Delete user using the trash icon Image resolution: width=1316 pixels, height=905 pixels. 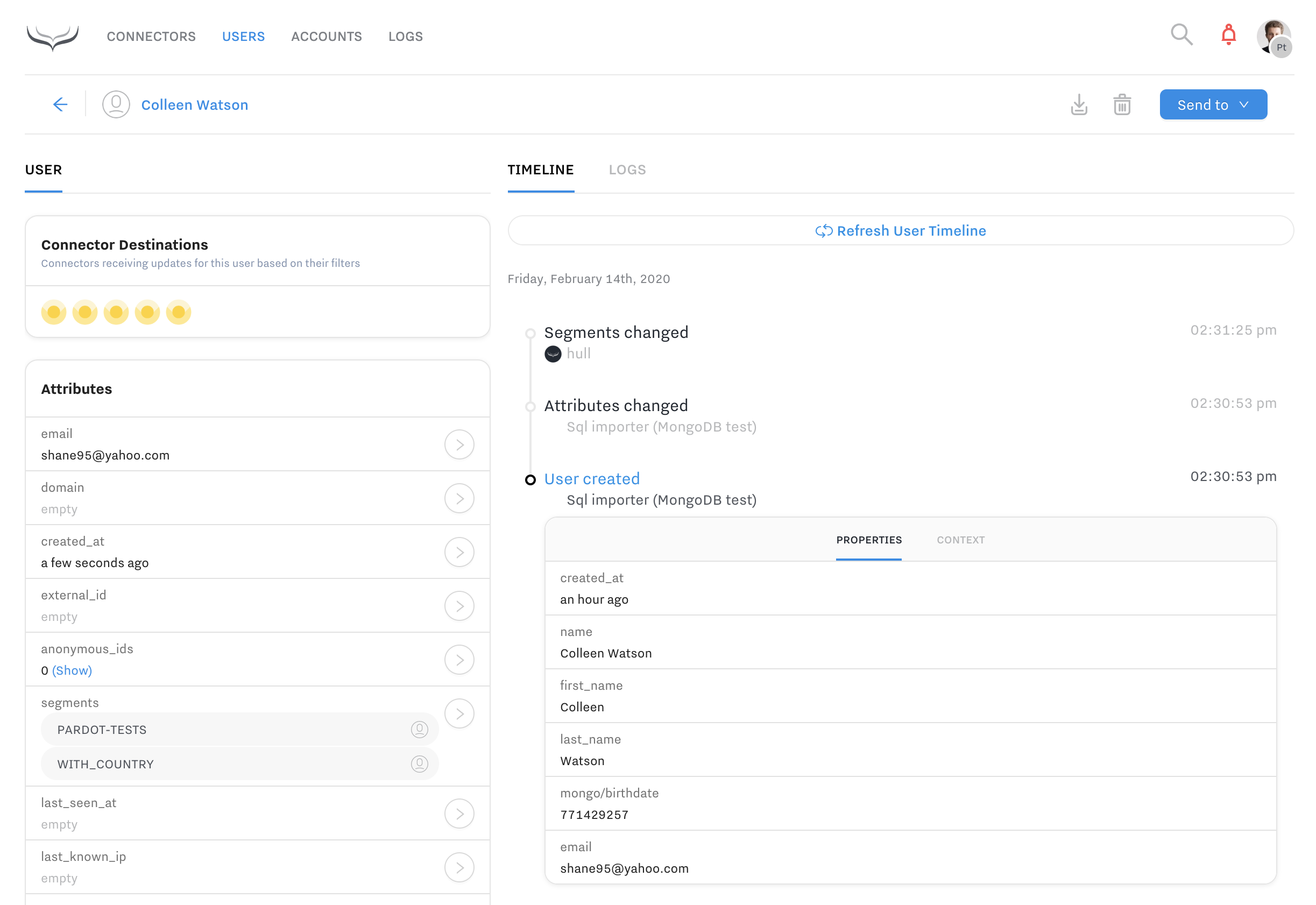pyautogui.click(x=1122, y=105)
